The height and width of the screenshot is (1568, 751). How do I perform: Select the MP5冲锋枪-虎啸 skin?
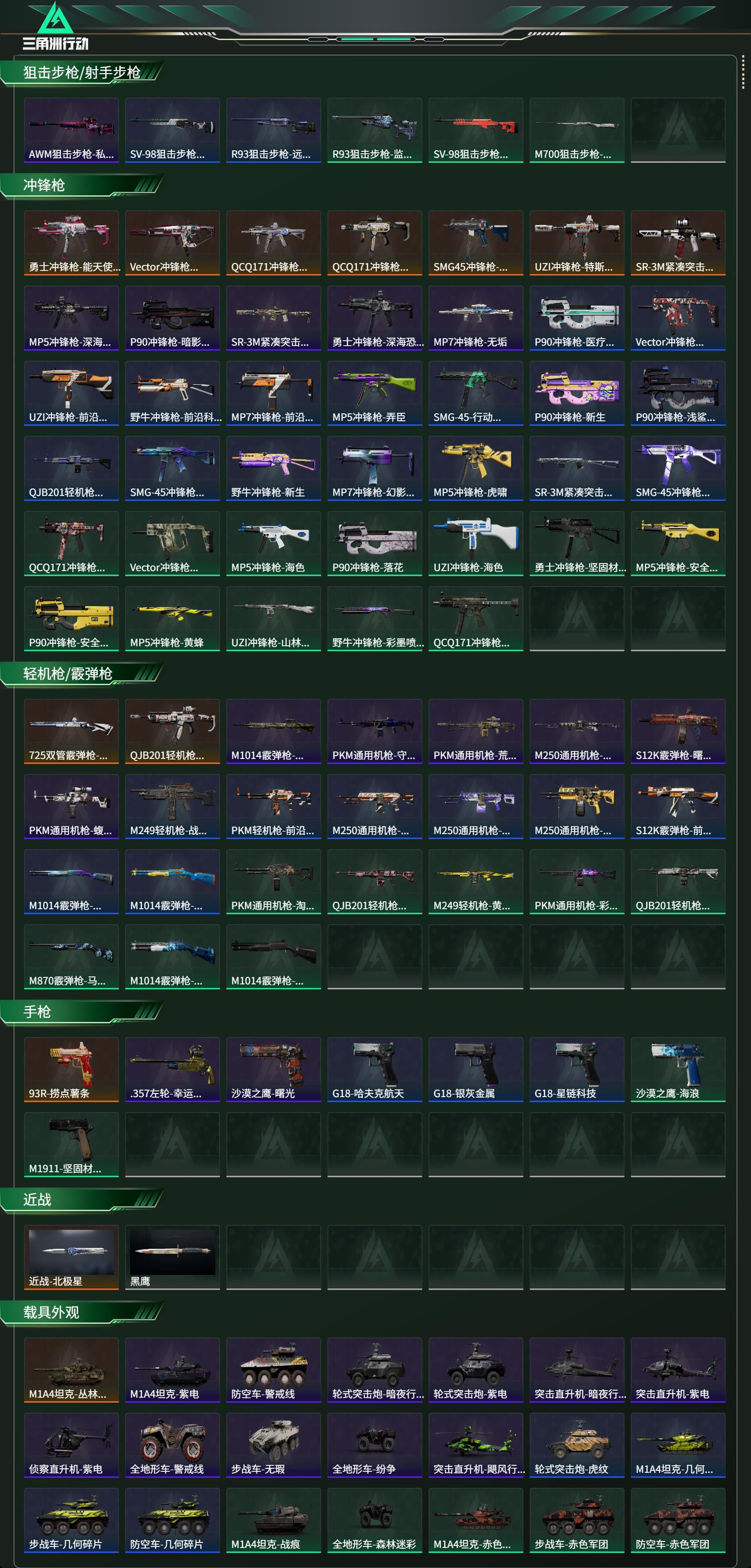(x=476, y=468)
